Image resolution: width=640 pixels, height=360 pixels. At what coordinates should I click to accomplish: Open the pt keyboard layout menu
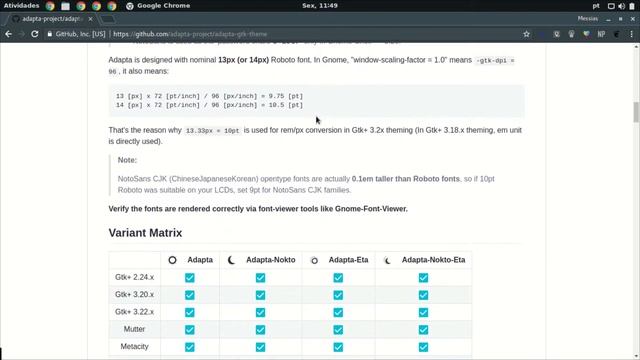(x=596, y=6)
